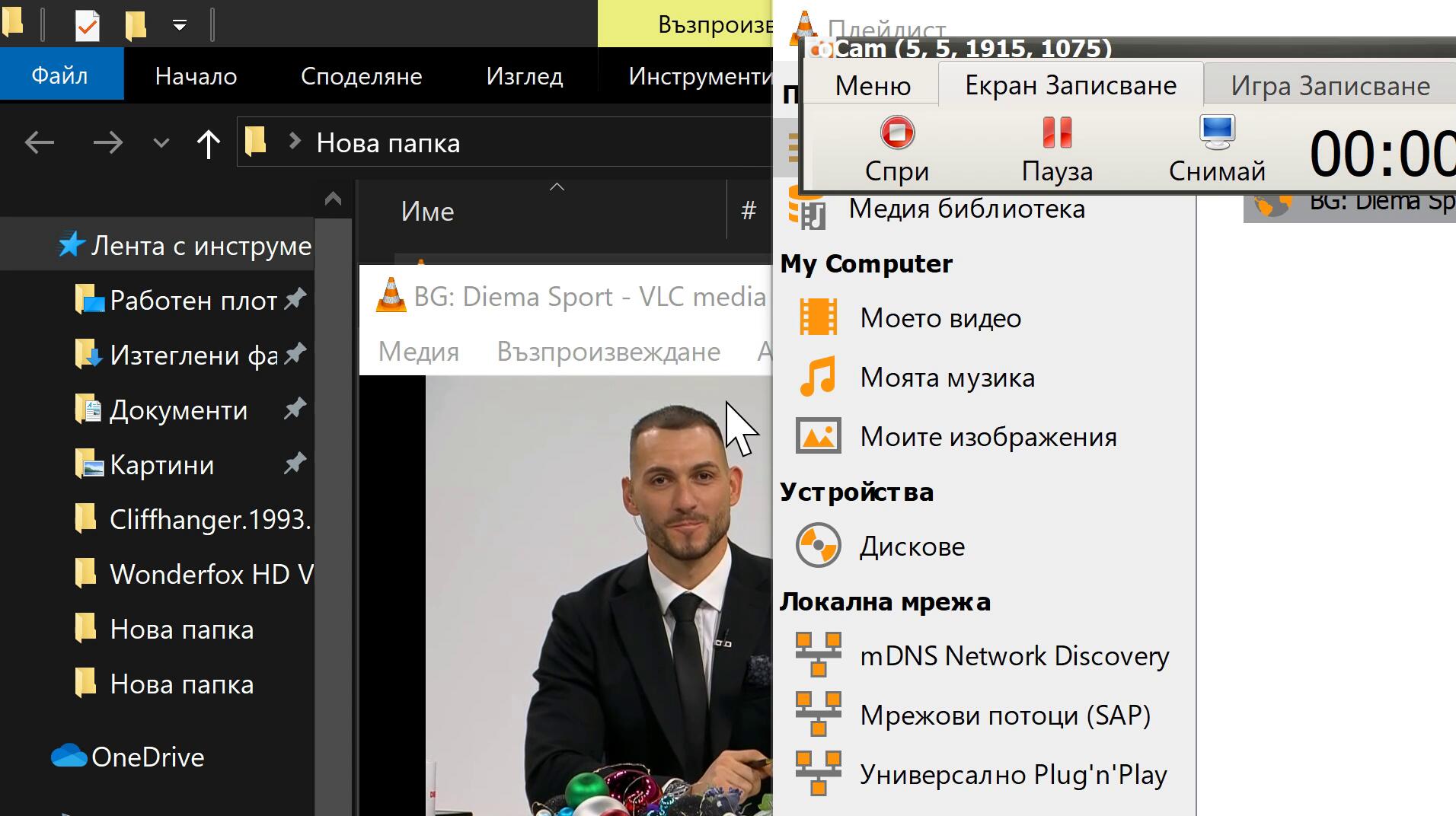The width and height of the screenshot is (1456, 816).
Task: Select Мрежови потоци (SAP) entry
Action: (1004, 716)
